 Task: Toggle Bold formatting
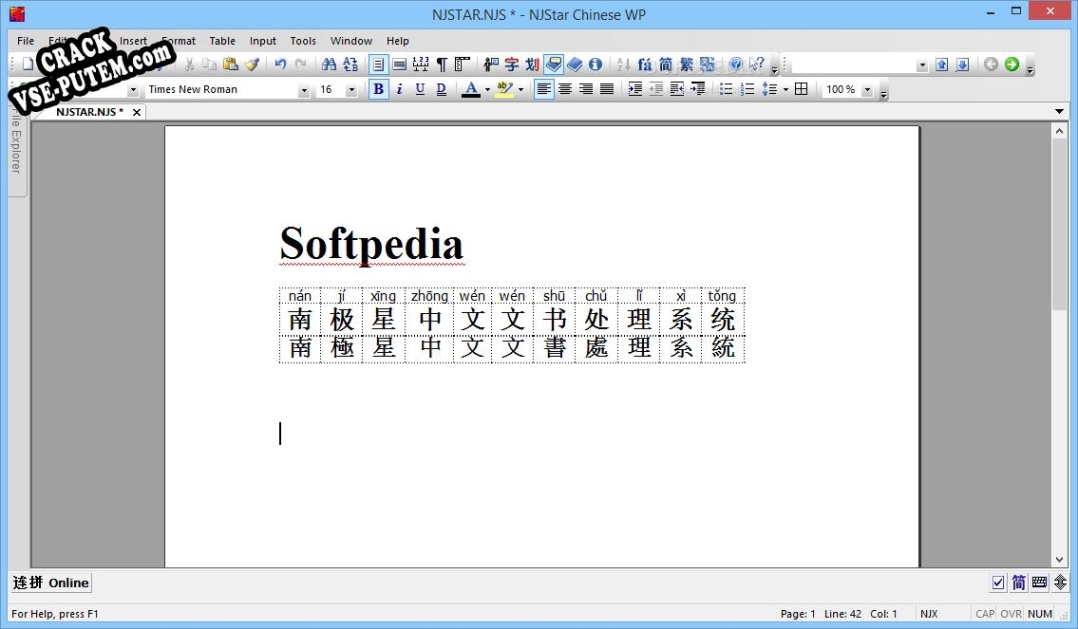378,89
